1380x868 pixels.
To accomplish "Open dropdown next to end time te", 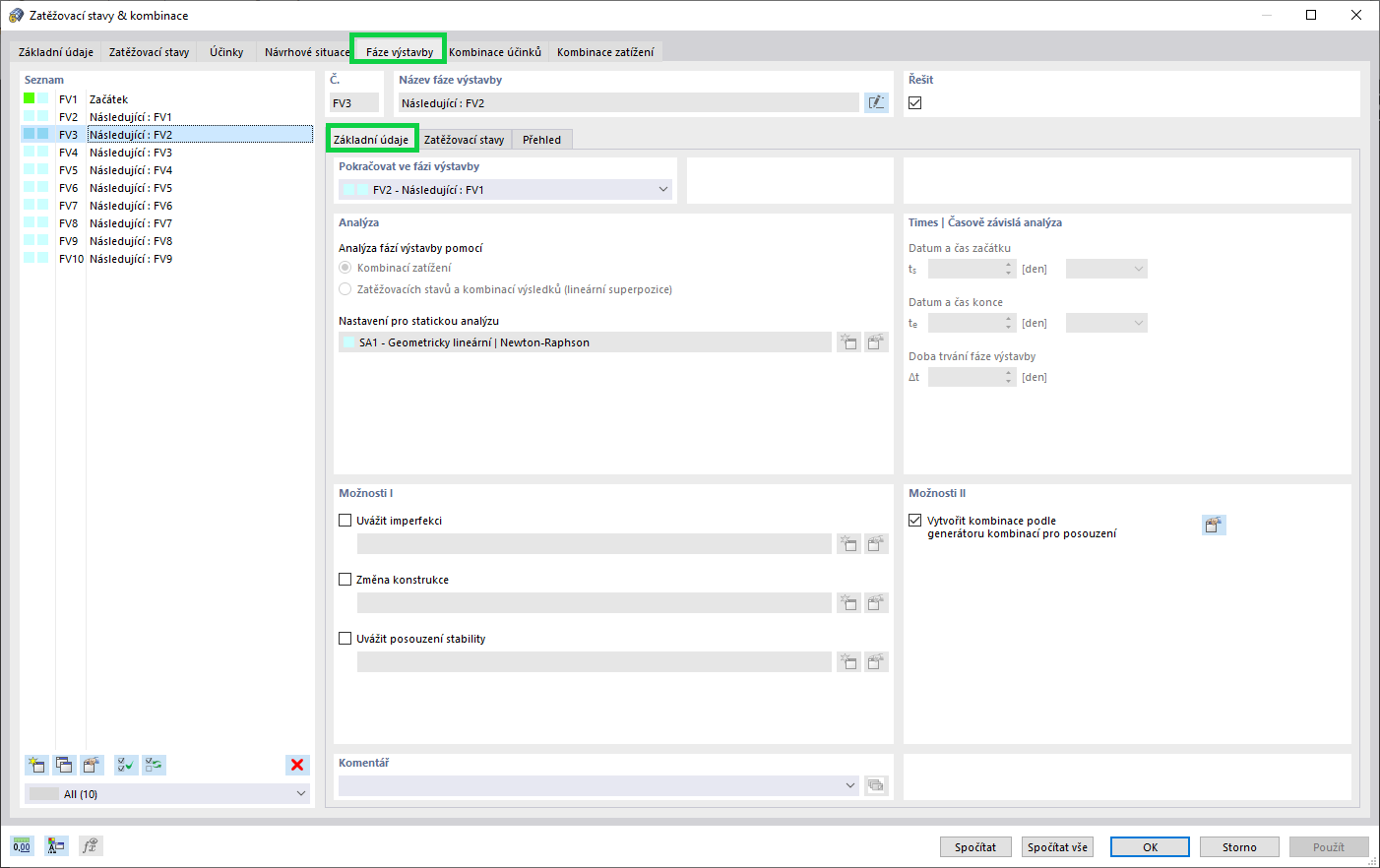I will (x=1106, y=323).
